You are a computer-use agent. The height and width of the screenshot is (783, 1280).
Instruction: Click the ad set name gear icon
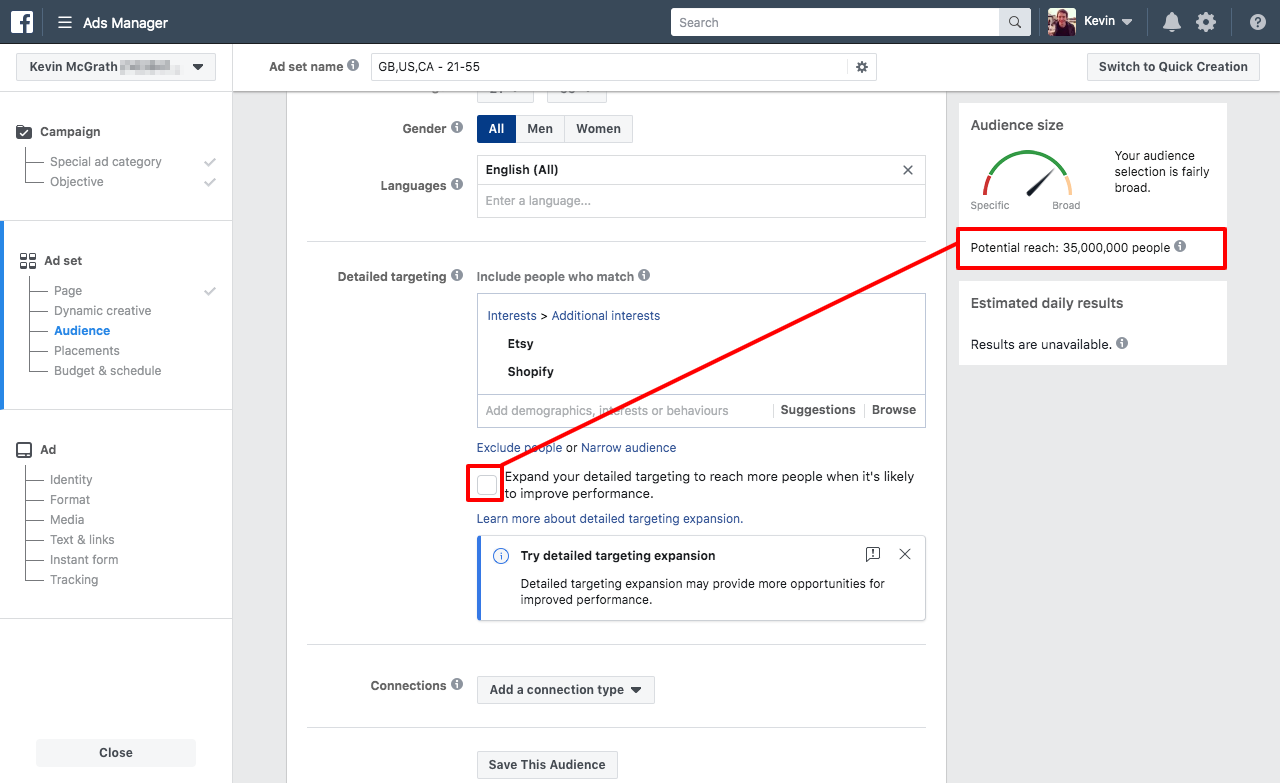[x=862, y=67]
